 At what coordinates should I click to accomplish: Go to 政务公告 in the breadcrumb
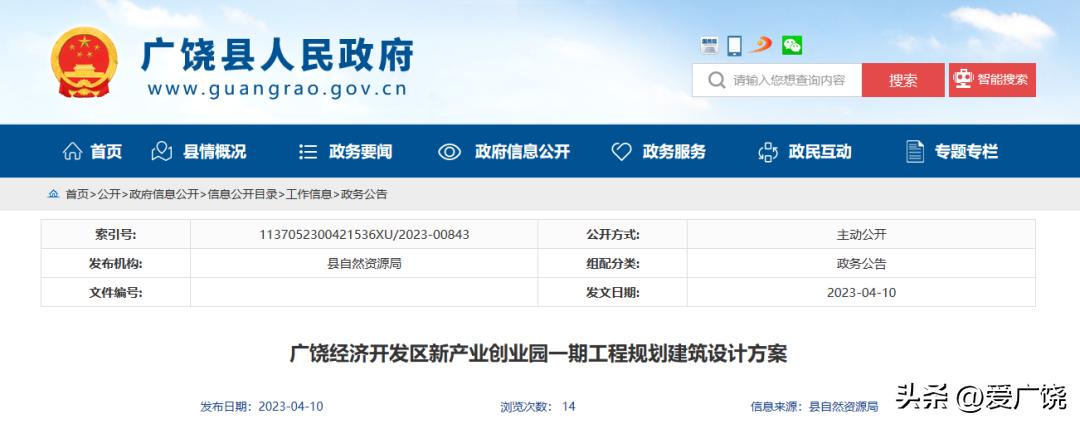point(364,194)
